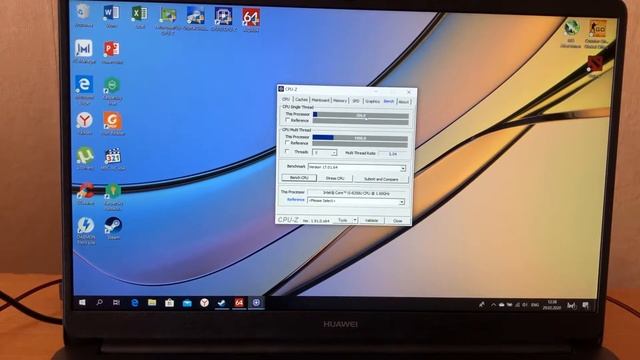
Task: Open the taskbar search icon
Action: (x=99, y=302)
